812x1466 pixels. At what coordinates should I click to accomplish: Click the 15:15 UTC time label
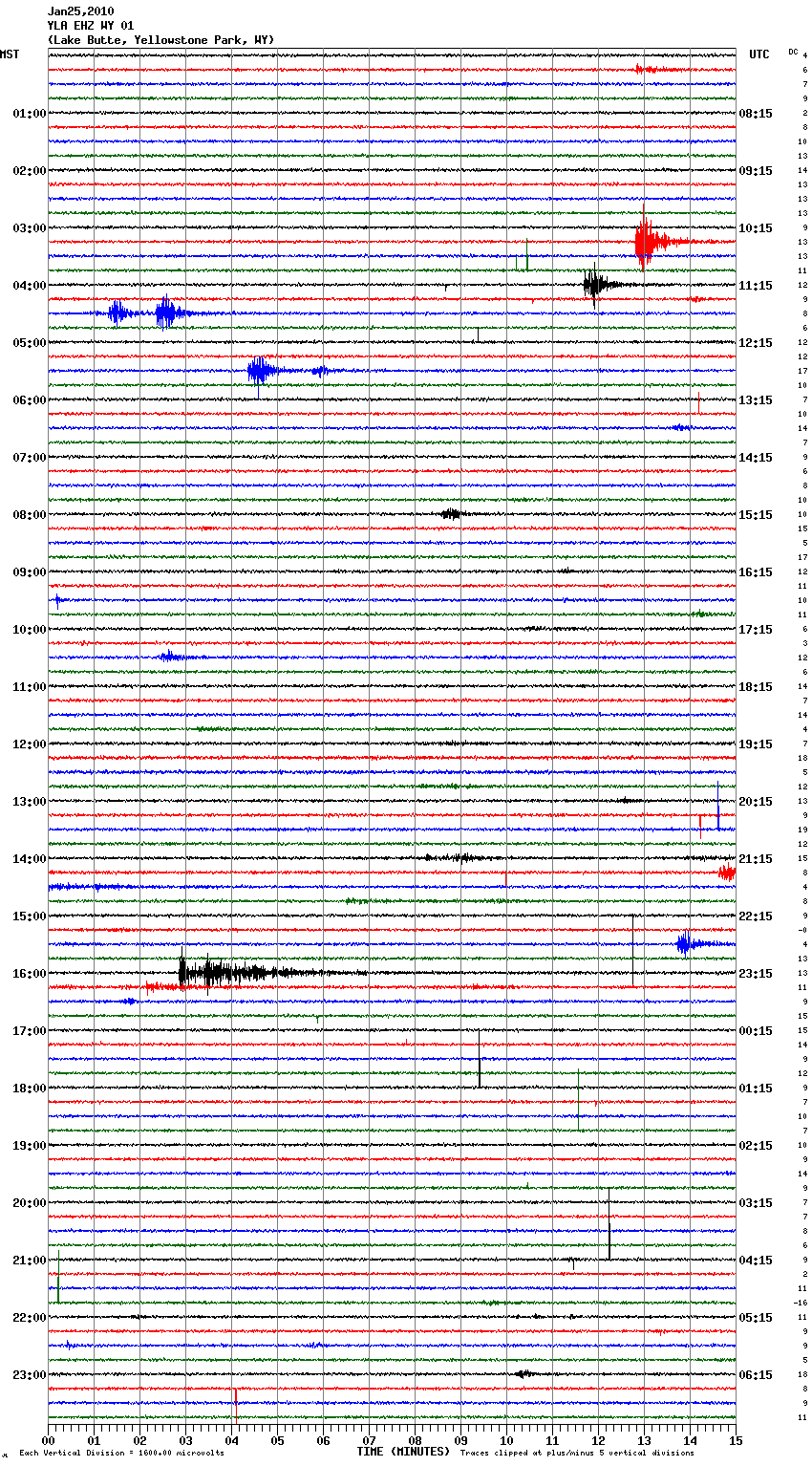pyautogui.click(x=756, y=515)
